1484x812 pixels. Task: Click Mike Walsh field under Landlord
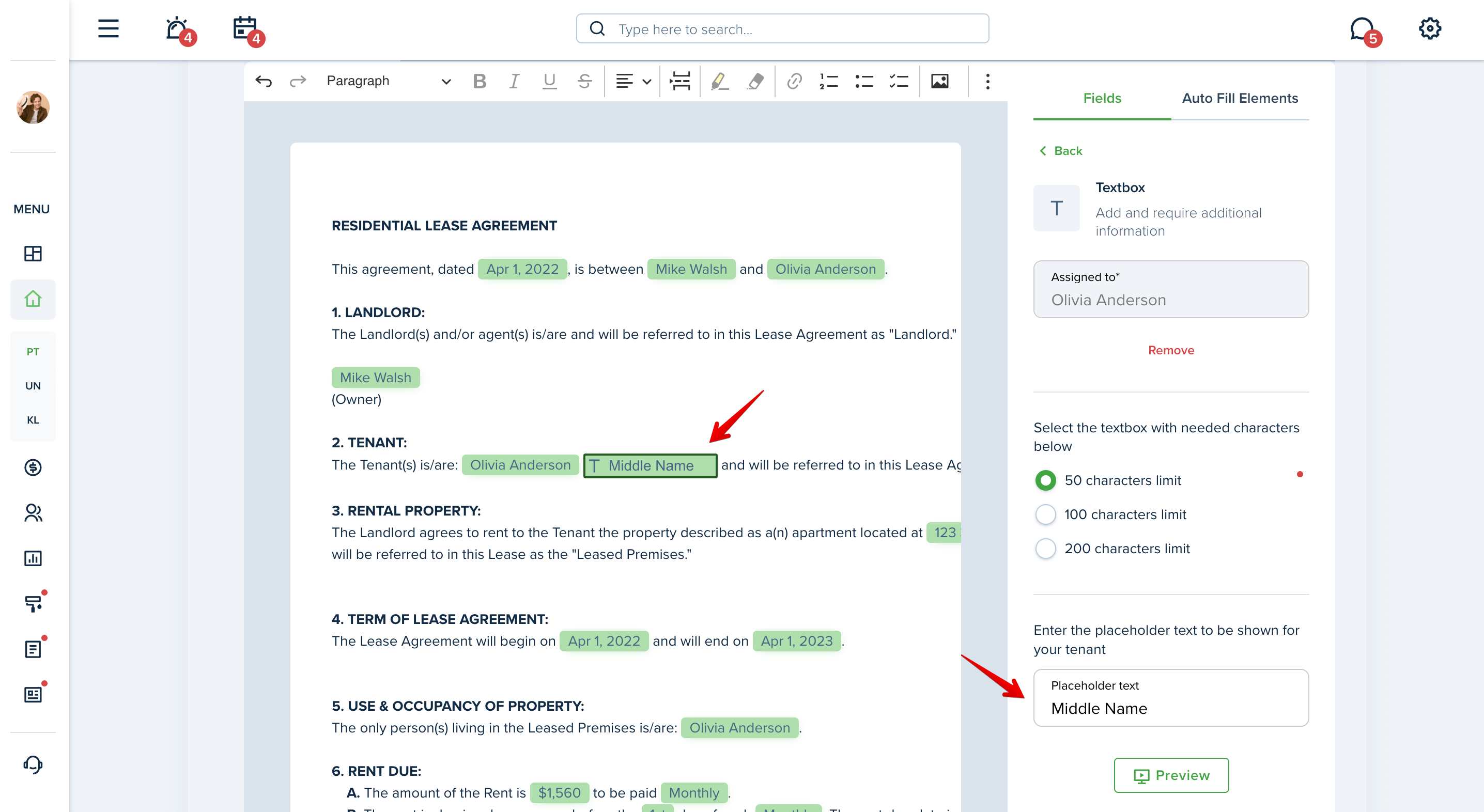tap(375, 377)
